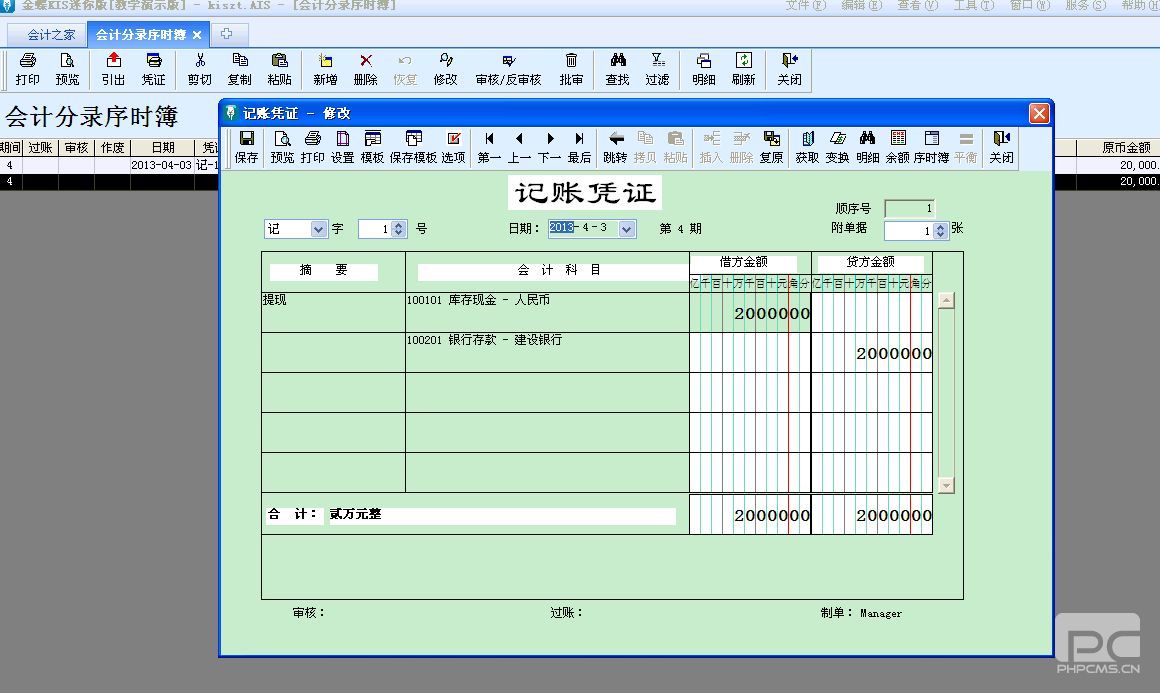
Task: Click the 选项 (Options) toolbar icon
Action: pyautogui.click(x=453, y=147)
